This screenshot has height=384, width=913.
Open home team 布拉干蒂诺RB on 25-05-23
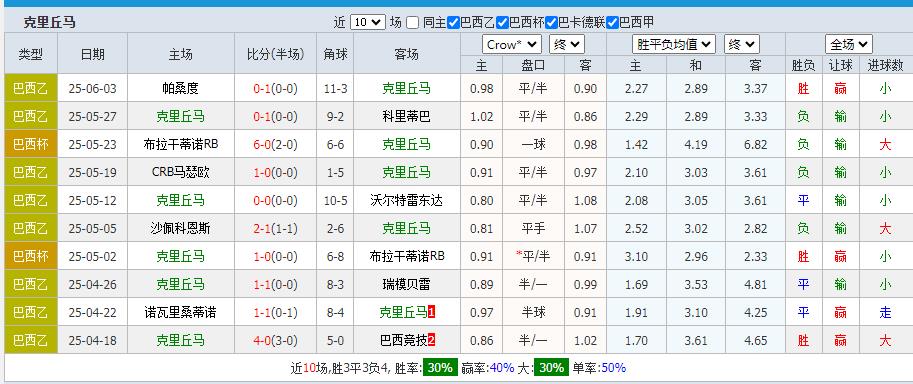[x=181, y=145]
